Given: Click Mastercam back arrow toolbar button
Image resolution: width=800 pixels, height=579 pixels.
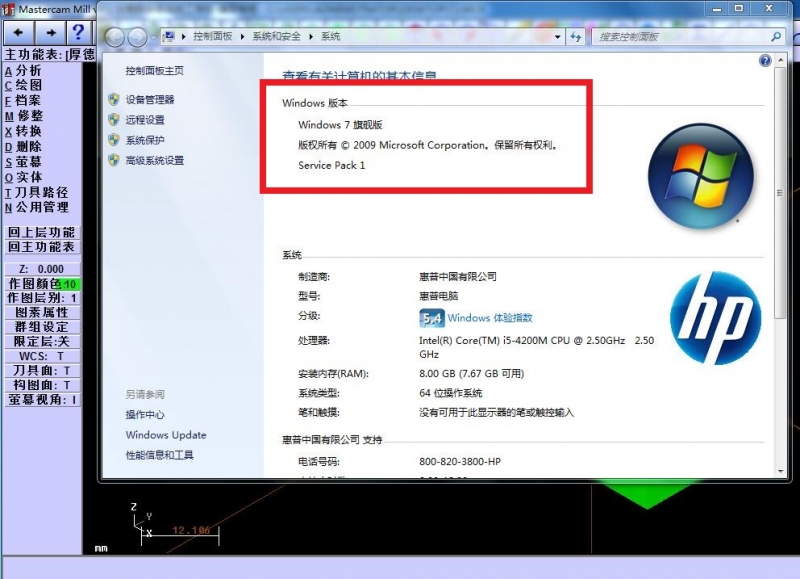Looking at the screenshot, I should click(18, 33).
